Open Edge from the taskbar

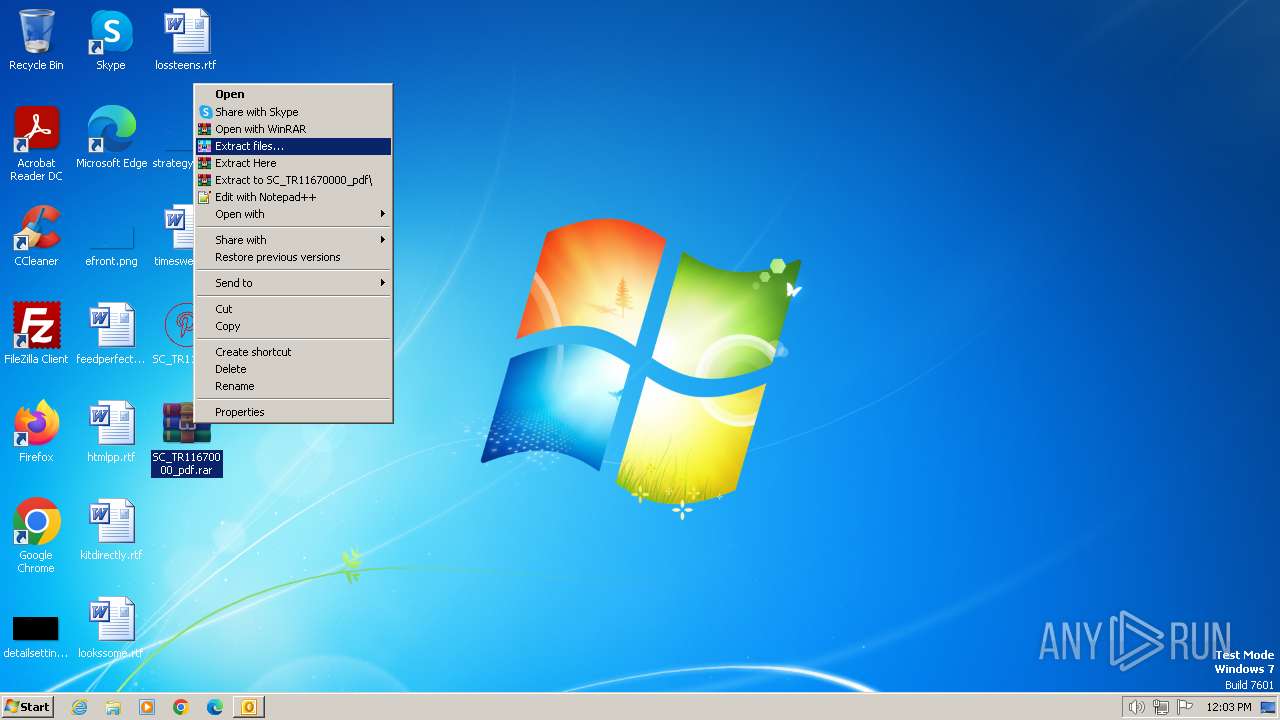tap(215, 707)
